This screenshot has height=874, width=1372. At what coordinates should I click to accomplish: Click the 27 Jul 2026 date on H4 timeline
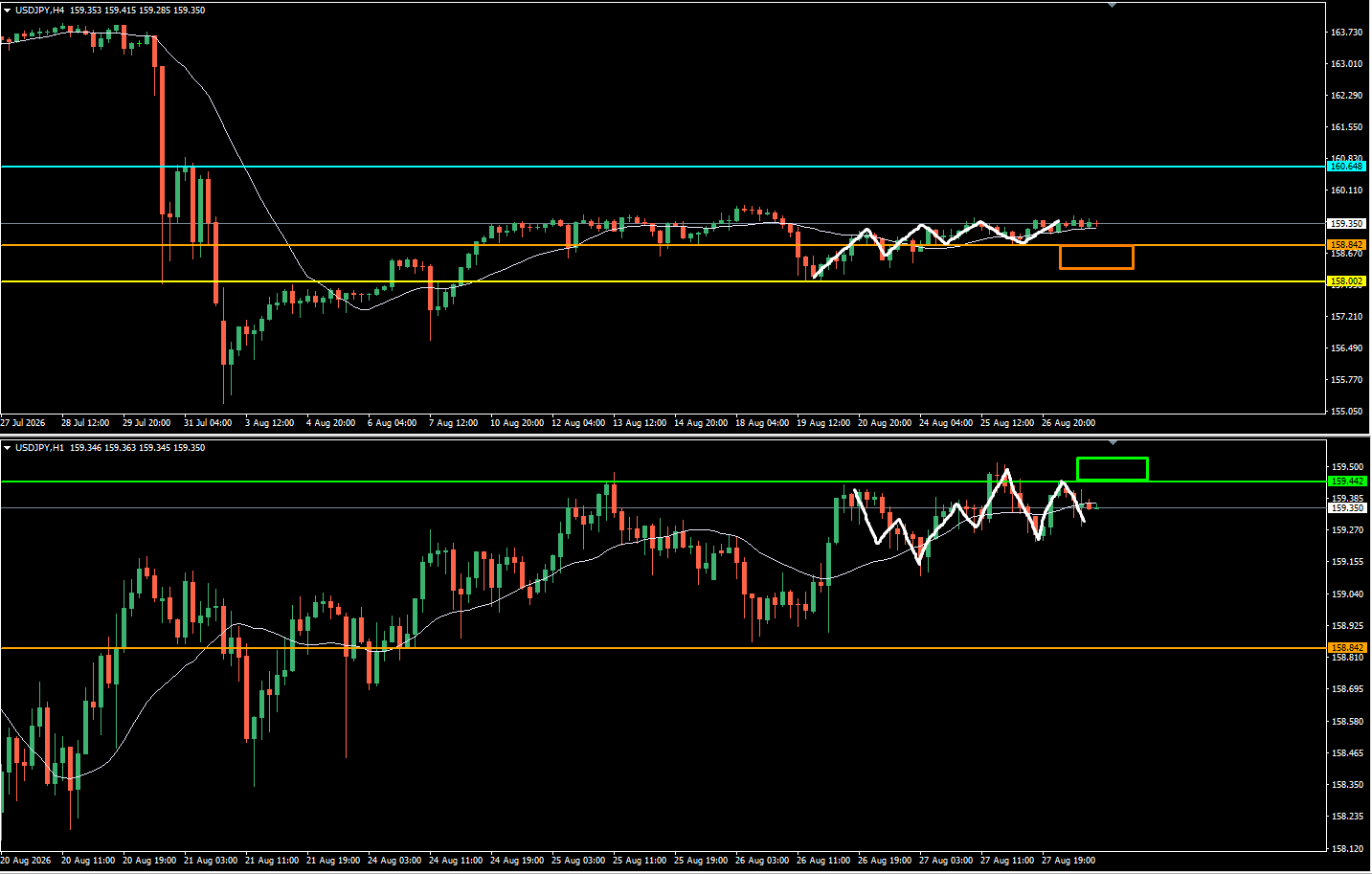23,423
